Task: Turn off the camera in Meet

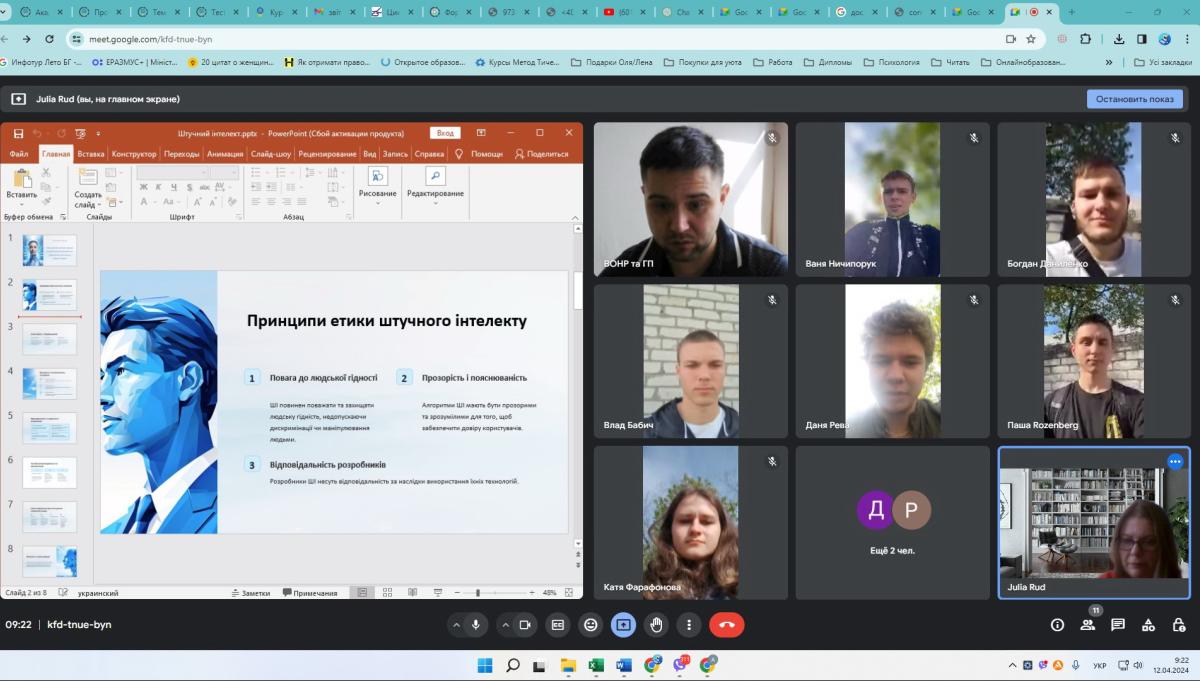Action: (523, 625)
